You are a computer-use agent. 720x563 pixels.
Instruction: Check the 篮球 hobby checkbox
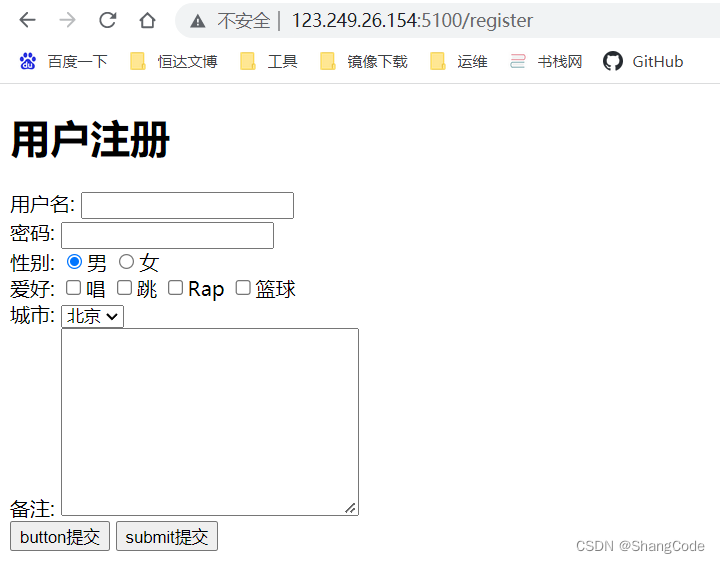coord(243,288)
